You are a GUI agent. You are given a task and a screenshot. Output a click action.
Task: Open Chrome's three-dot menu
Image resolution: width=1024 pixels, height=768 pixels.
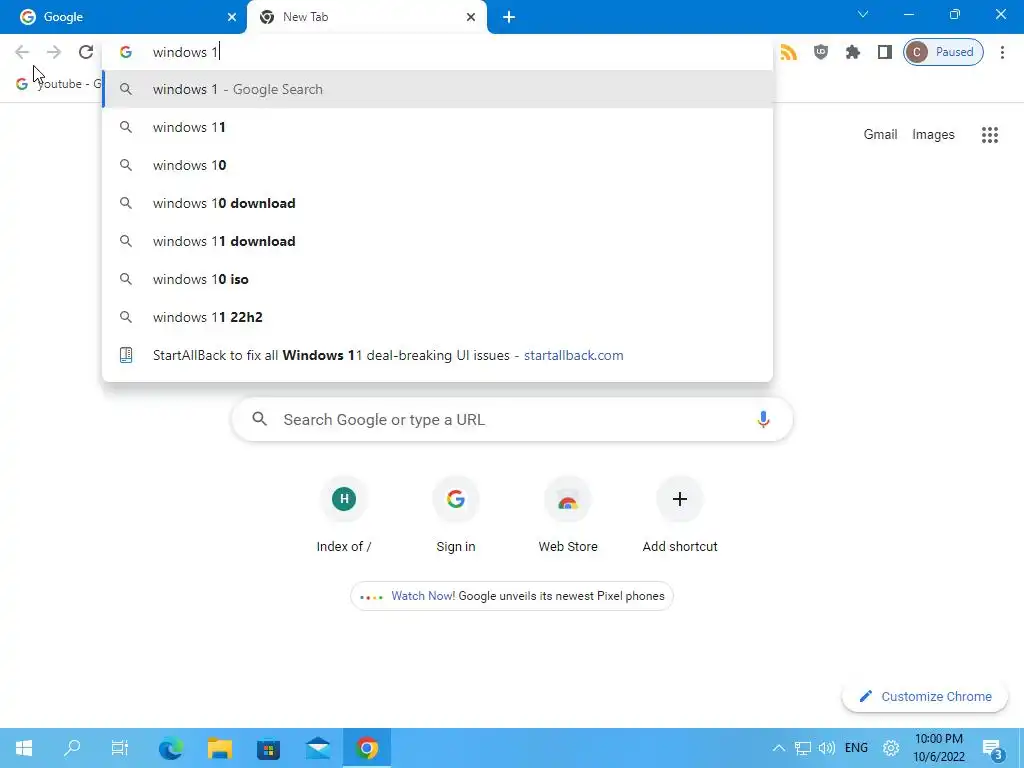tap(1002, 52)
